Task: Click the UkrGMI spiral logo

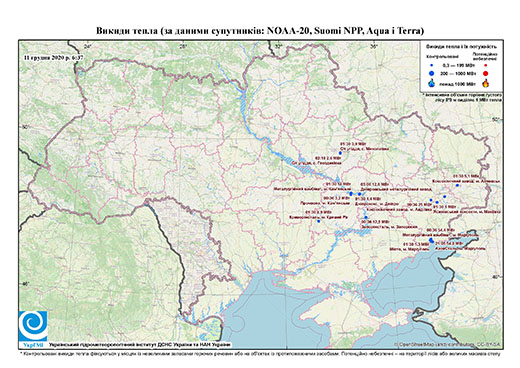Action: click(x=33, y=327)
